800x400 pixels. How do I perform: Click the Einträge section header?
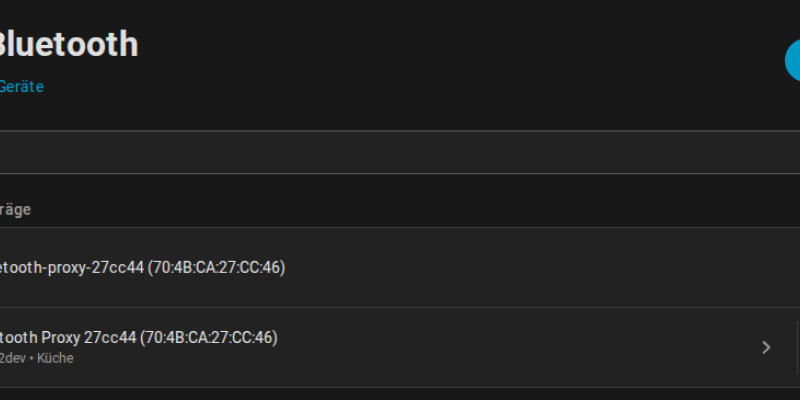pyautogui.click(x=15, y=210)
